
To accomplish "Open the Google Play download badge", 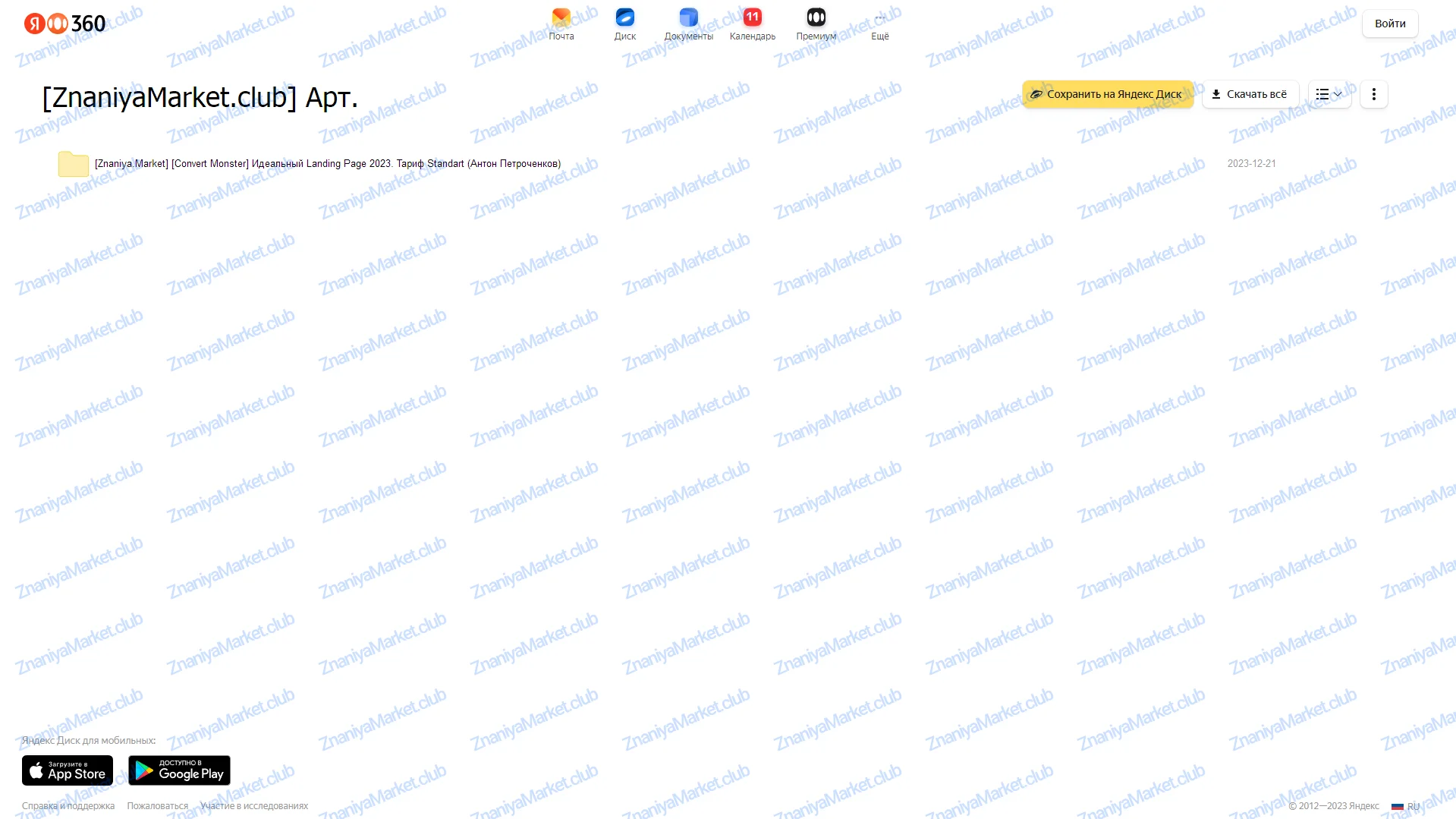I will [179, 770].
